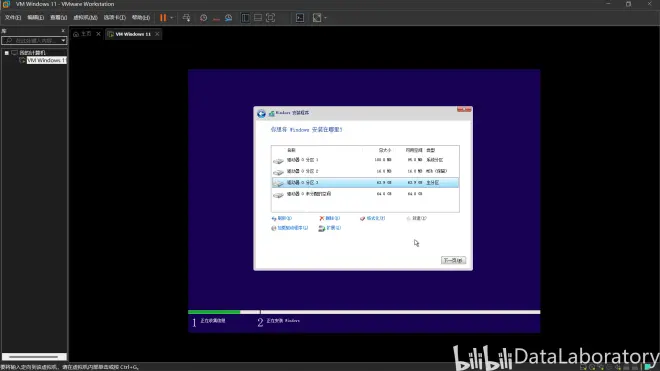The width and height of the screenshot is (660, 371).
Task: Switch to the Home tab
Action: (83, 34)
